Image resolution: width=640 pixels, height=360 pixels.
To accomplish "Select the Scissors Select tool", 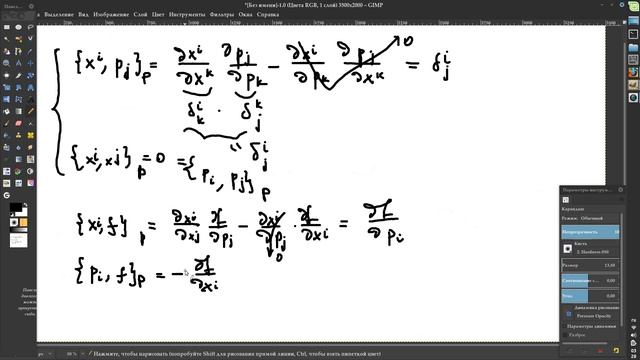I will pyautogui.click(x=30, y=39).
